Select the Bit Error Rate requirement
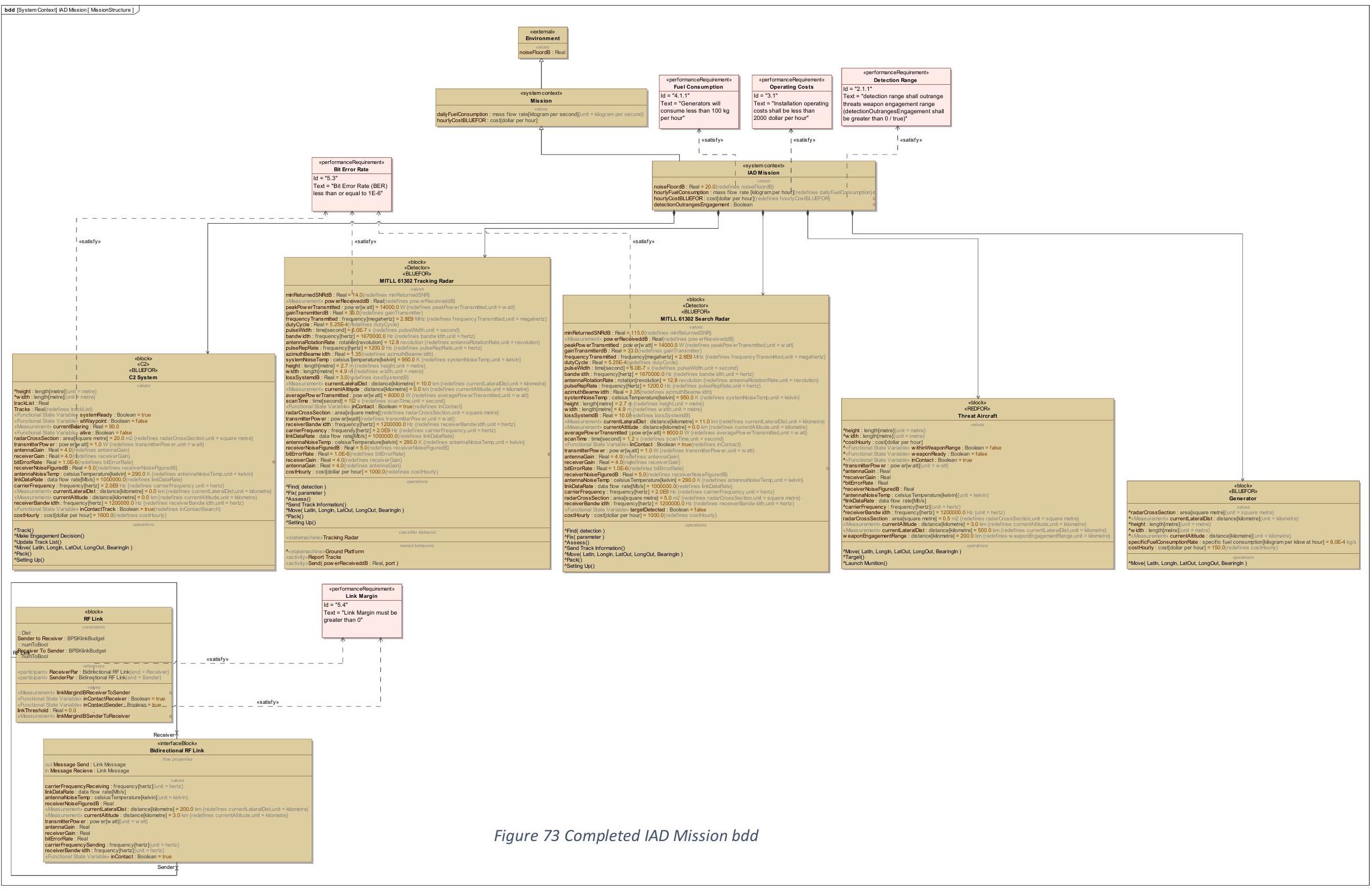Screen dimensions: 1372x889 350,170
